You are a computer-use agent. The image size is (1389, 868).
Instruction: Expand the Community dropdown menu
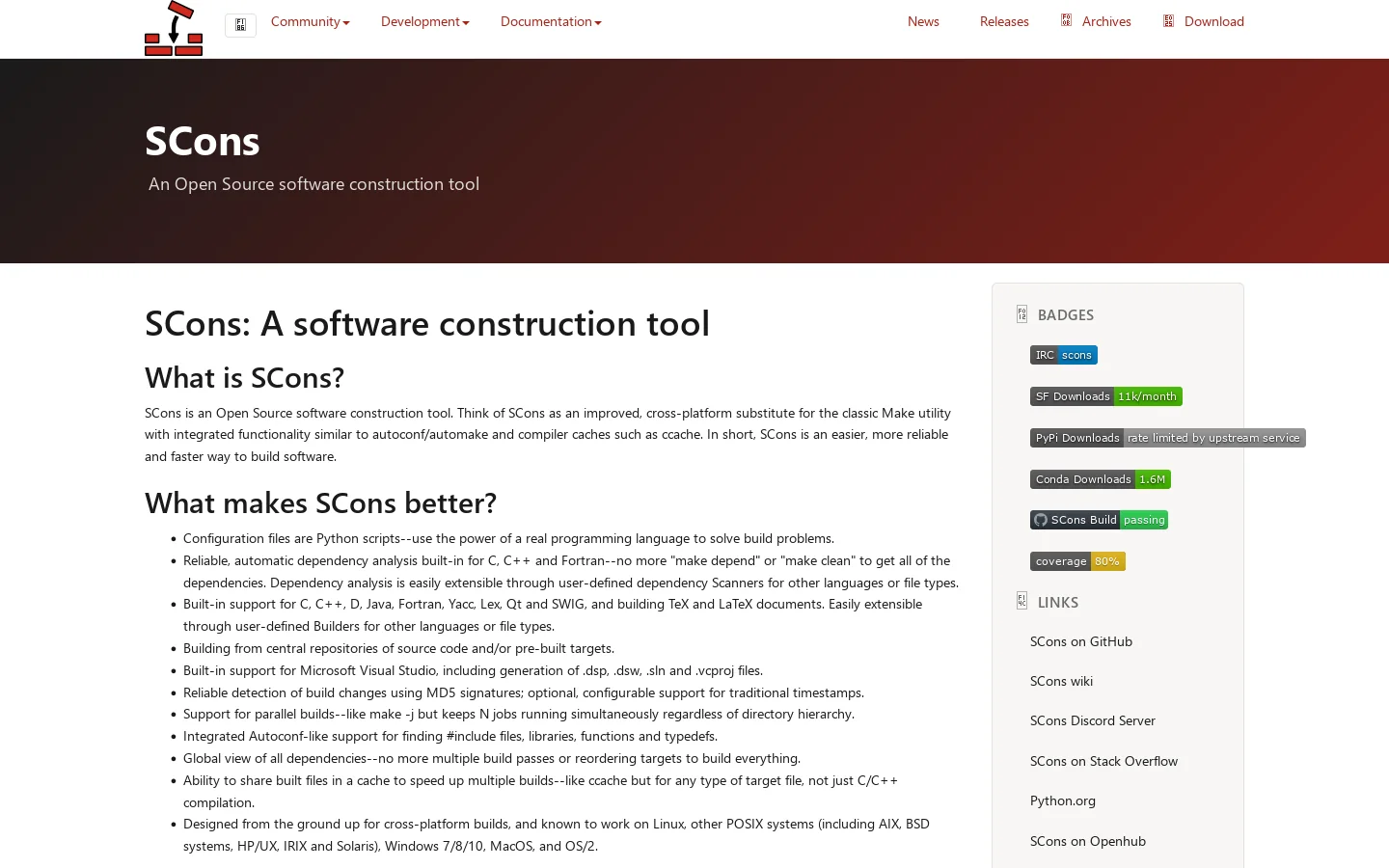click(x=311, y=21)
